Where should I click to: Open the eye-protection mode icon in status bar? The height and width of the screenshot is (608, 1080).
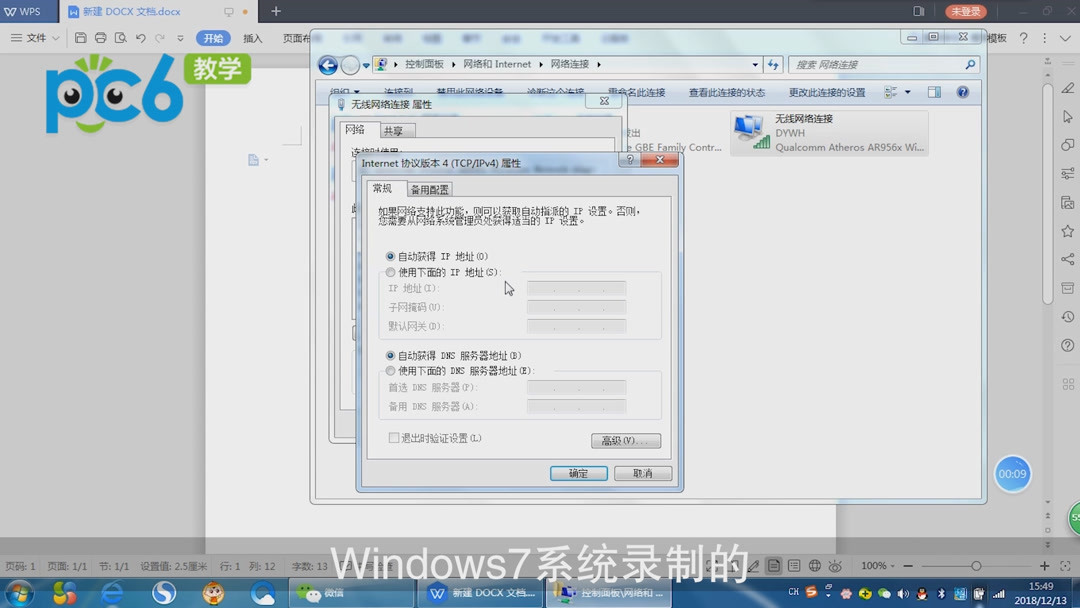(x=835, y=566)
